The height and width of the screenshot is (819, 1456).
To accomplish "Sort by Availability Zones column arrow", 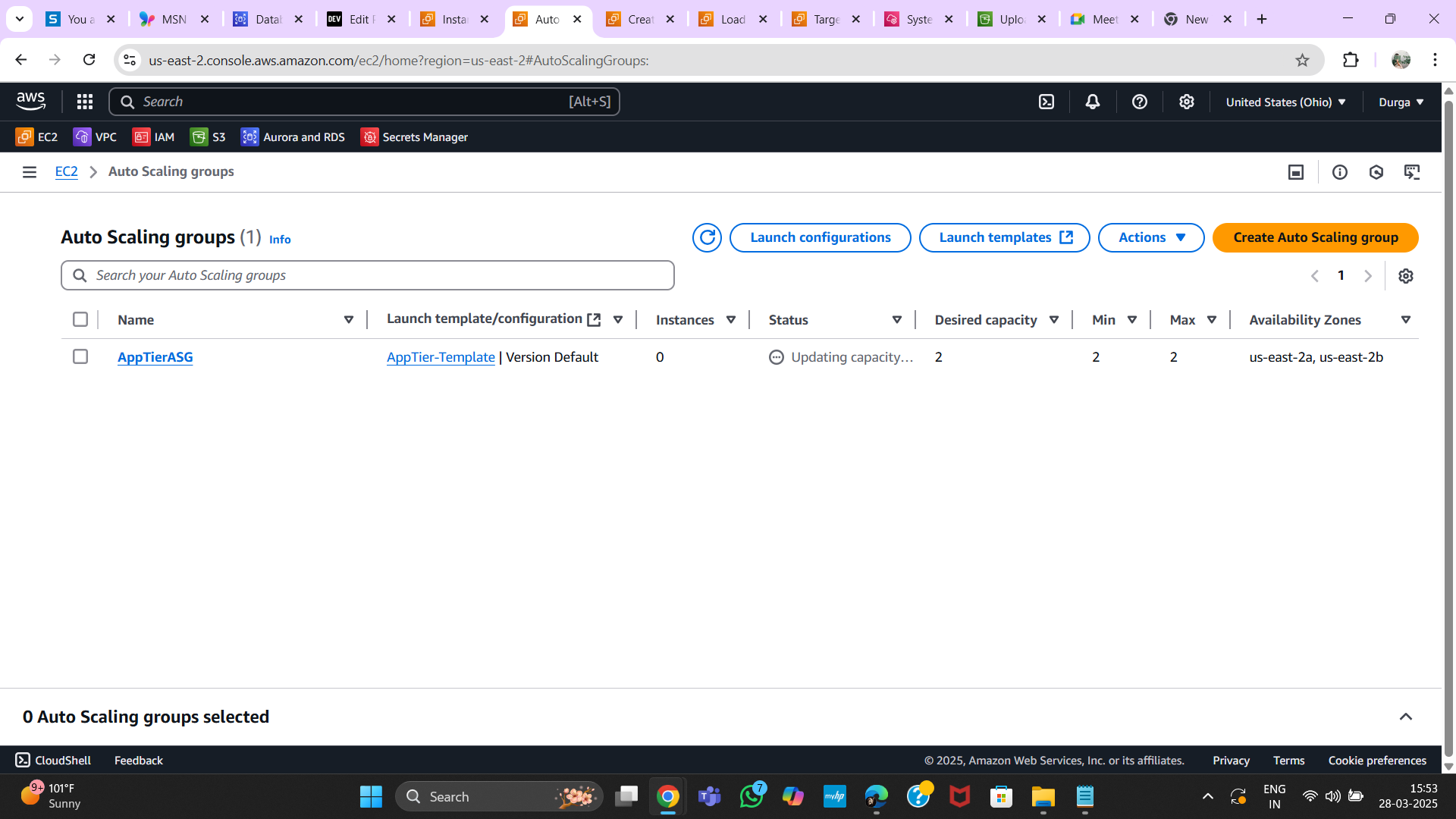I will (x=1406, y=320).
